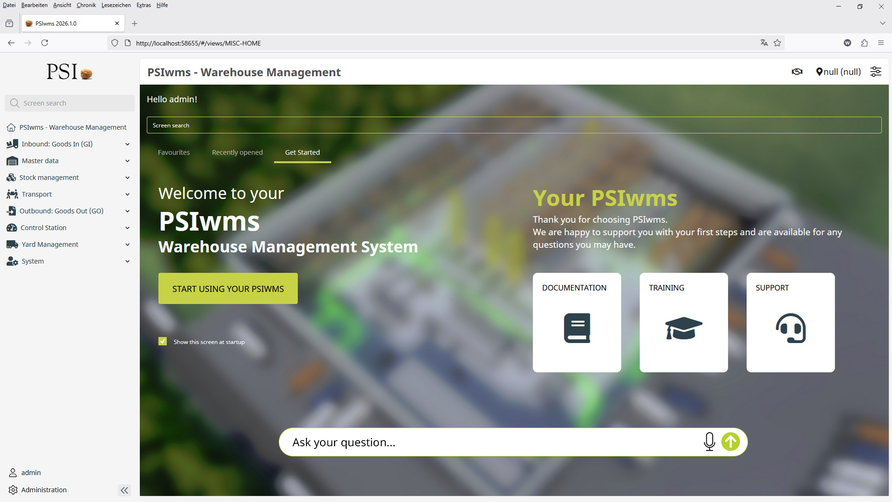This screenshot has height=502, width=892.
Task: Uncheck Show this screen at startup
Action: [x=163, y=341]
